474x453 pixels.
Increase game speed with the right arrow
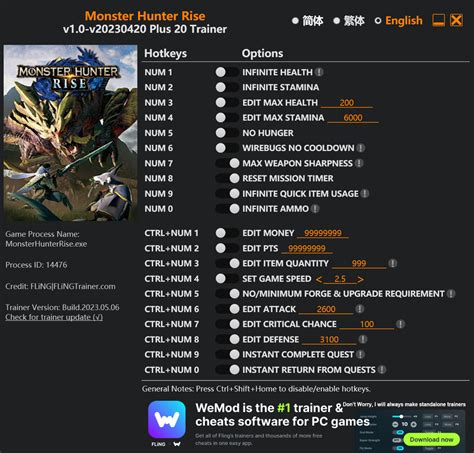pos(360,279)
